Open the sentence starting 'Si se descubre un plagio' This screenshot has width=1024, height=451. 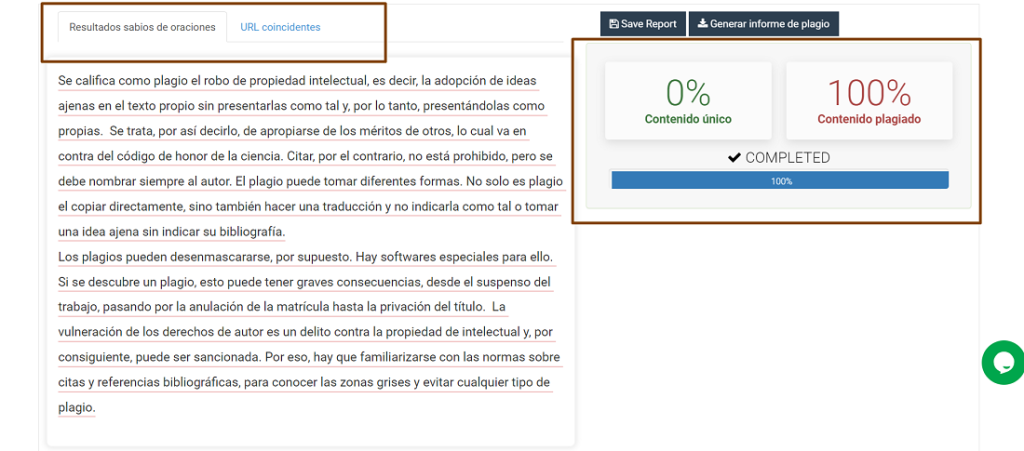(x=300, y=282)
